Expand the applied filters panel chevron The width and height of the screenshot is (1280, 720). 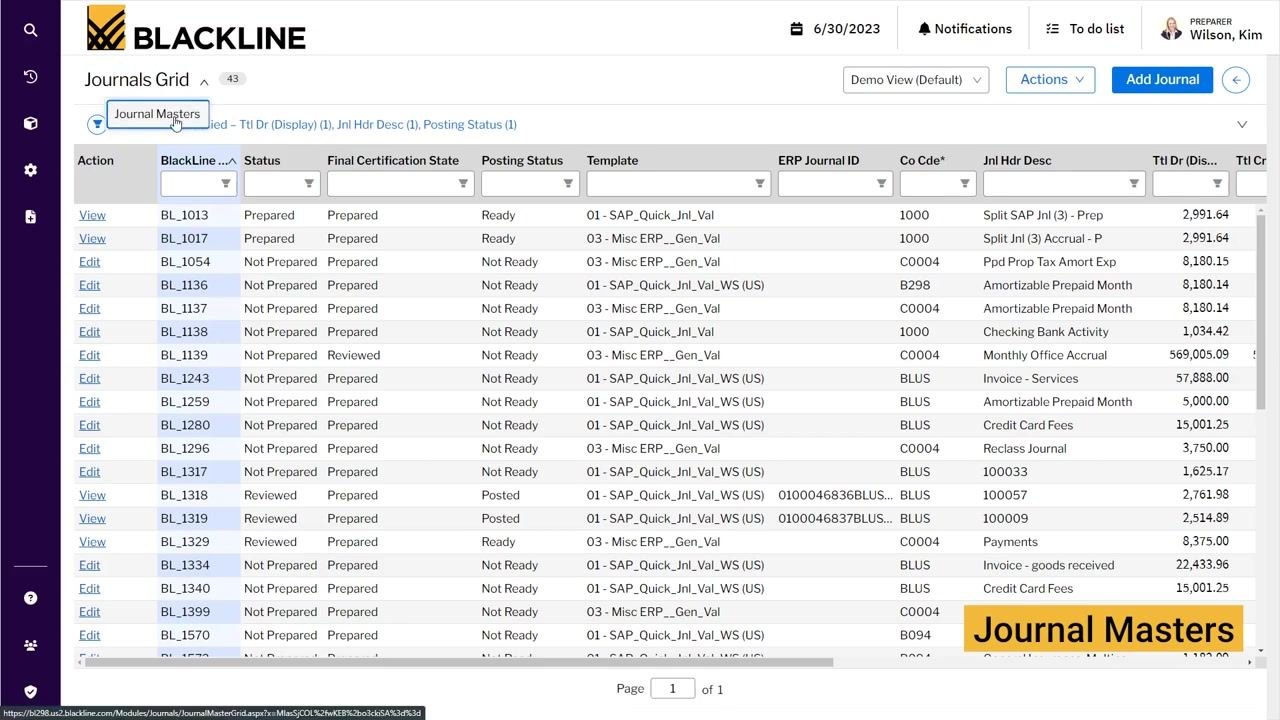coord(1242,125)
